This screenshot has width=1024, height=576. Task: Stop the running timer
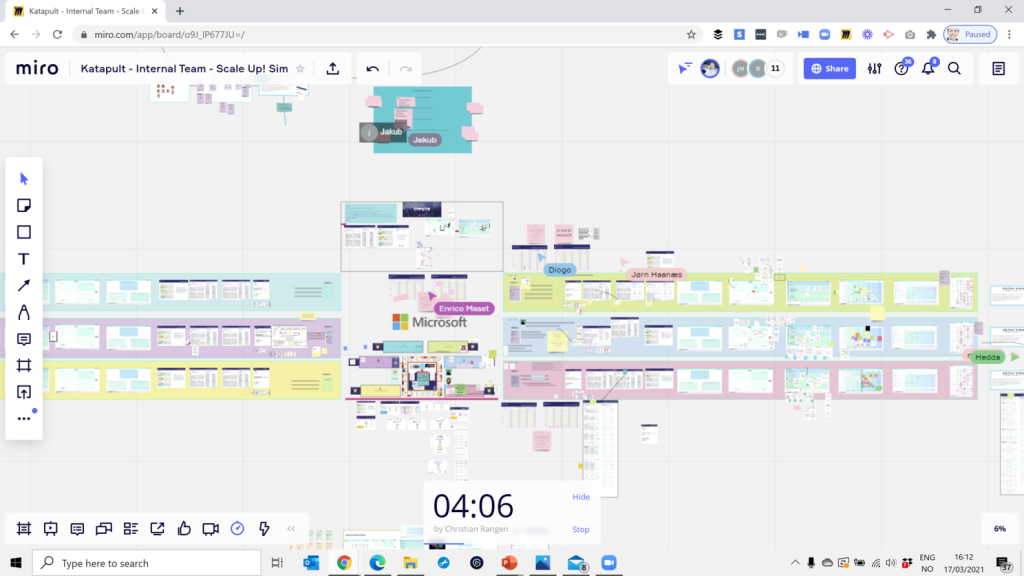point(580,530)
